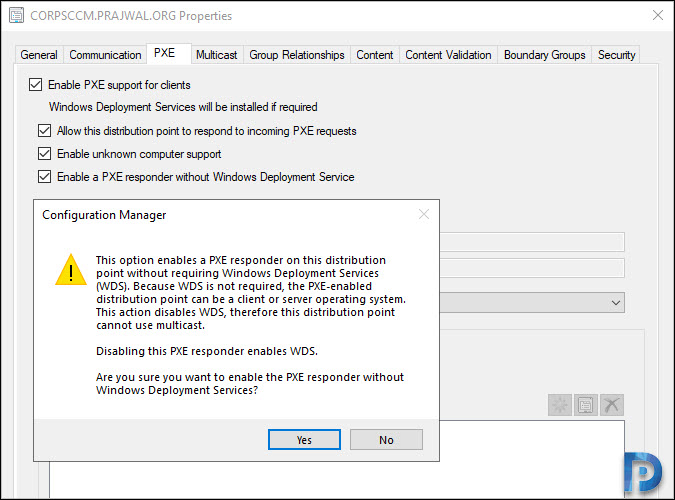
Task: Click the first password input field behind the dialog
Action: 532,242
